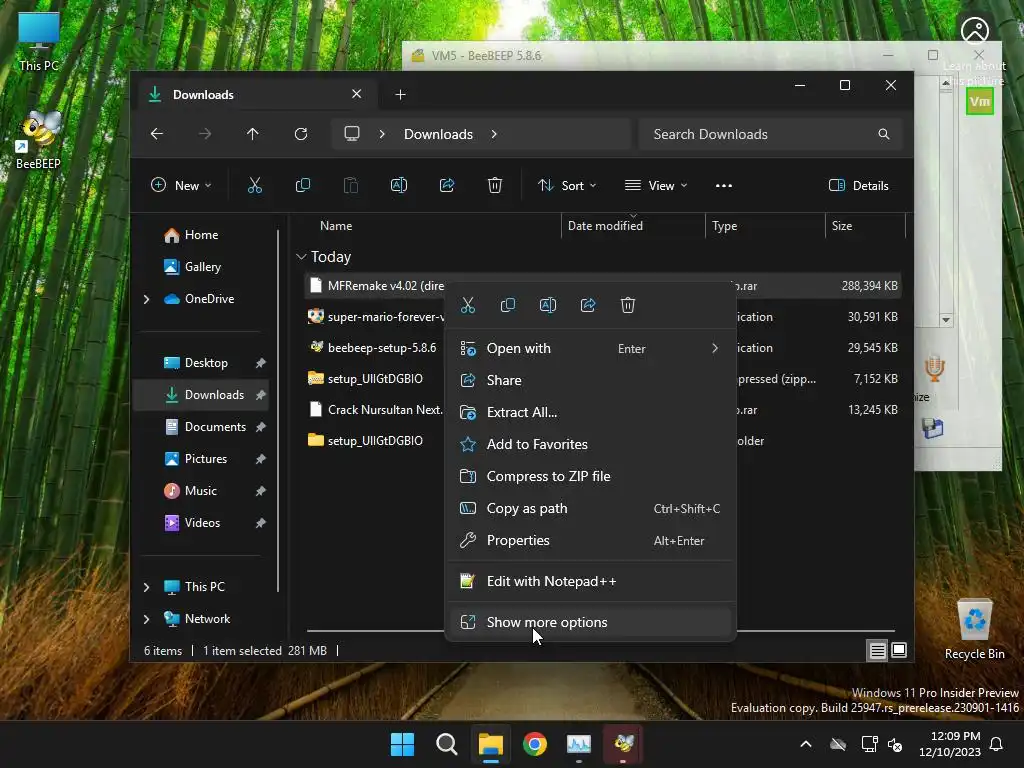Open Properties from context menu
Viewport: 1024px width, 768px height.
[x=590, y=540]
